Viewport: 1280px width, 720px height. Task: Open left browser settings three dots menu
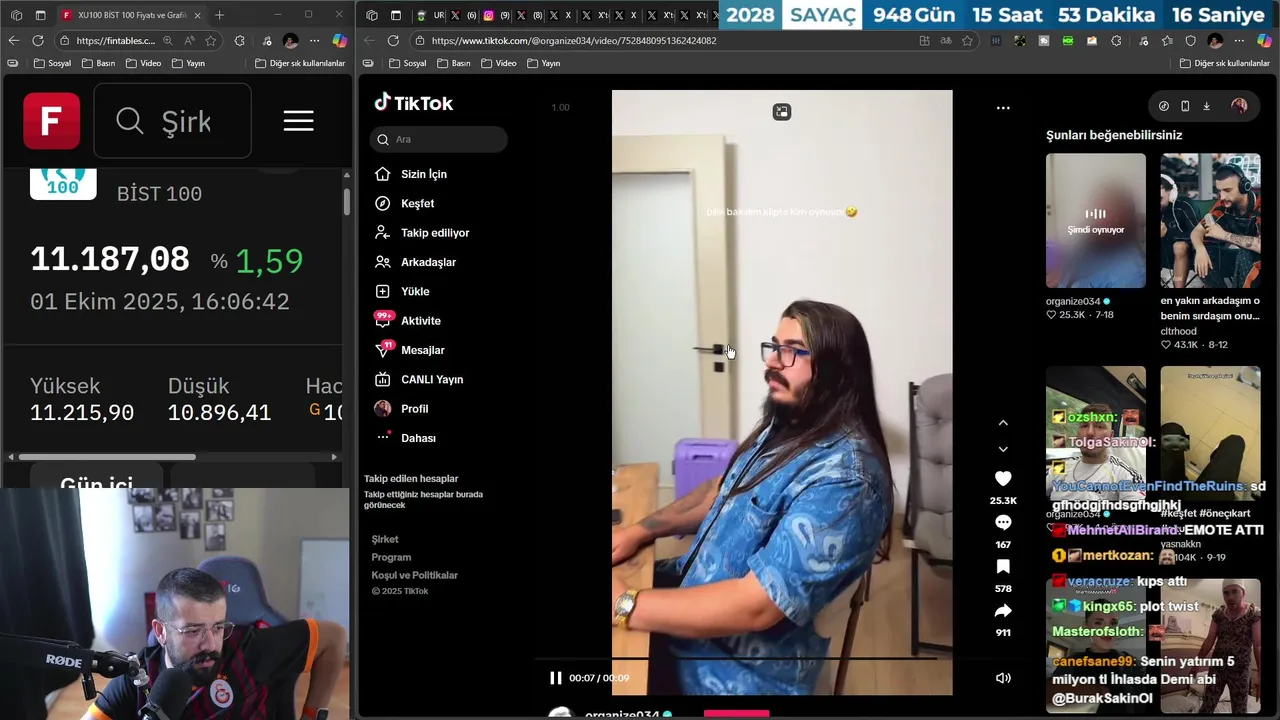point(315,40)
